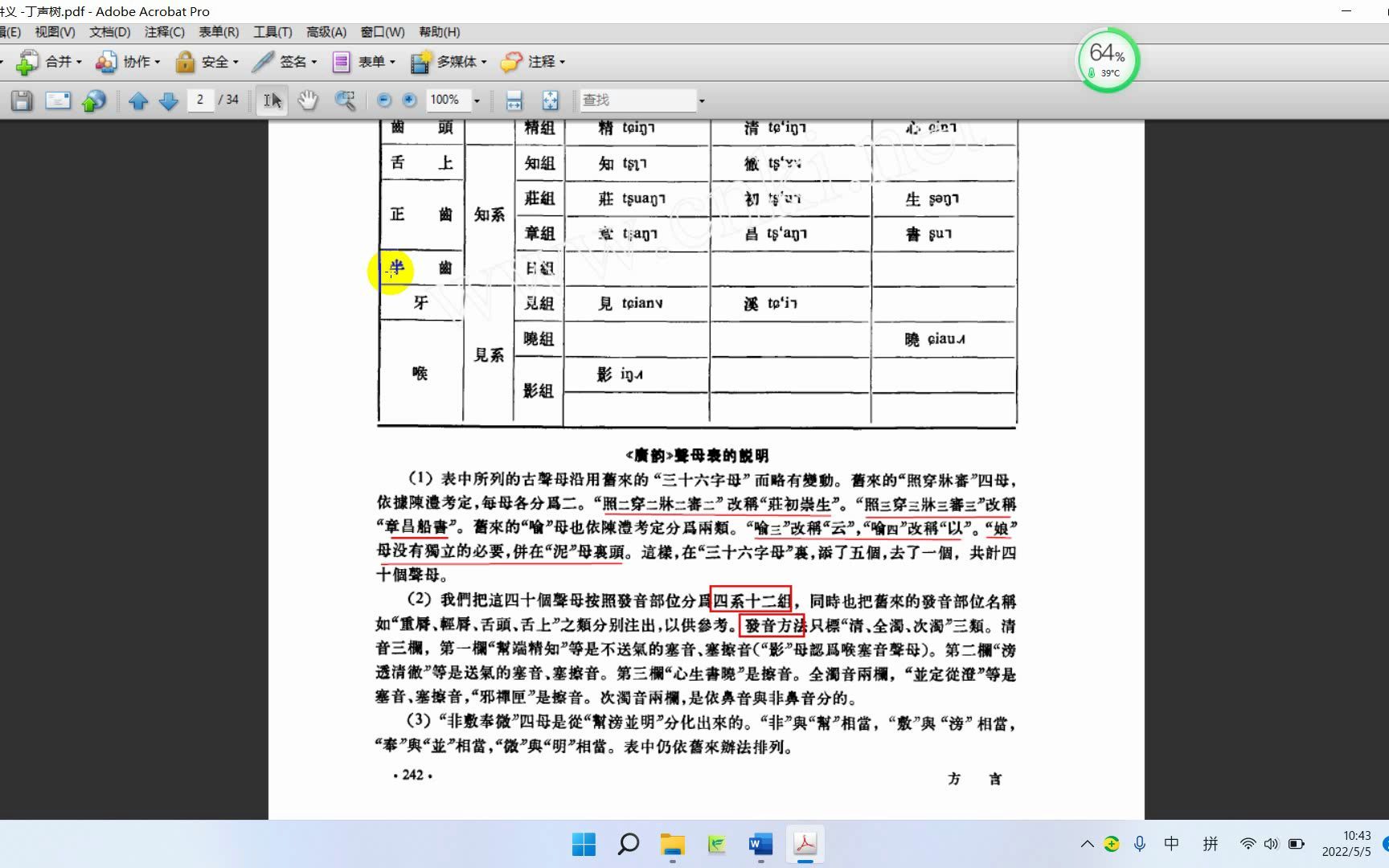Select the marquee zoom tool
1389x868 pixels.
346,100
